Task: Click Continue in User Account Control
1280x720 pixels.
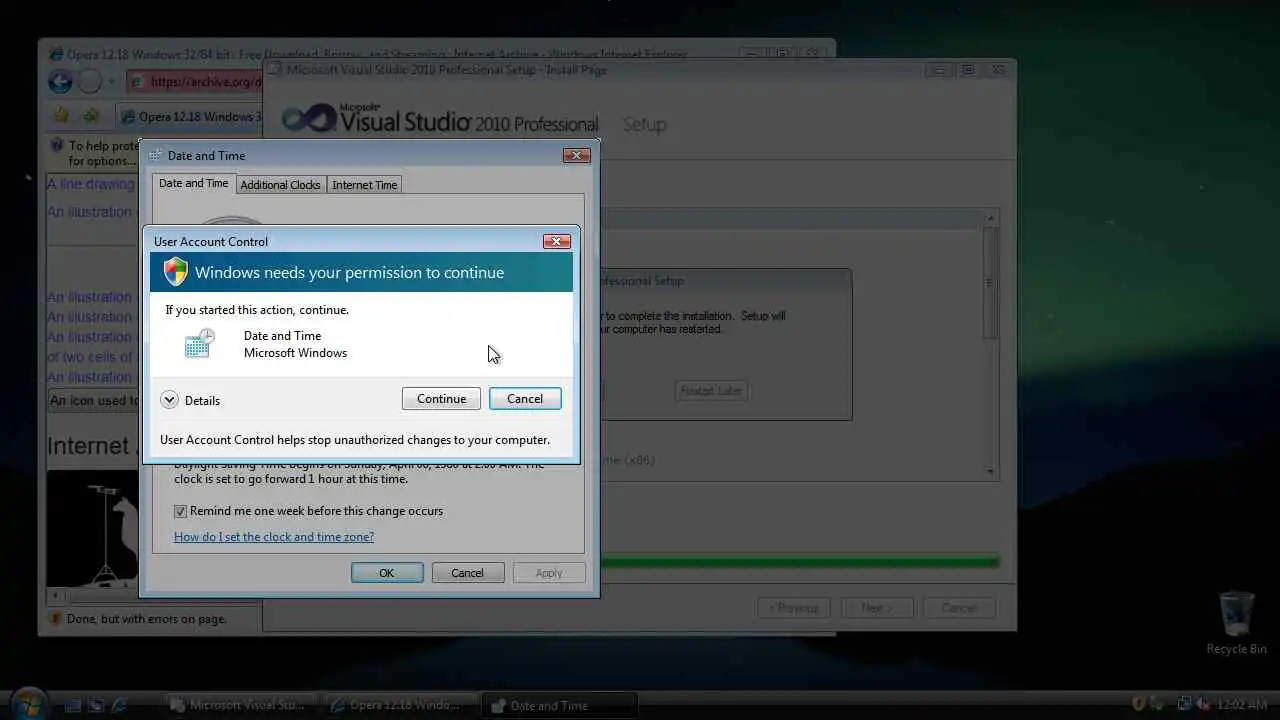Action: 441,399
